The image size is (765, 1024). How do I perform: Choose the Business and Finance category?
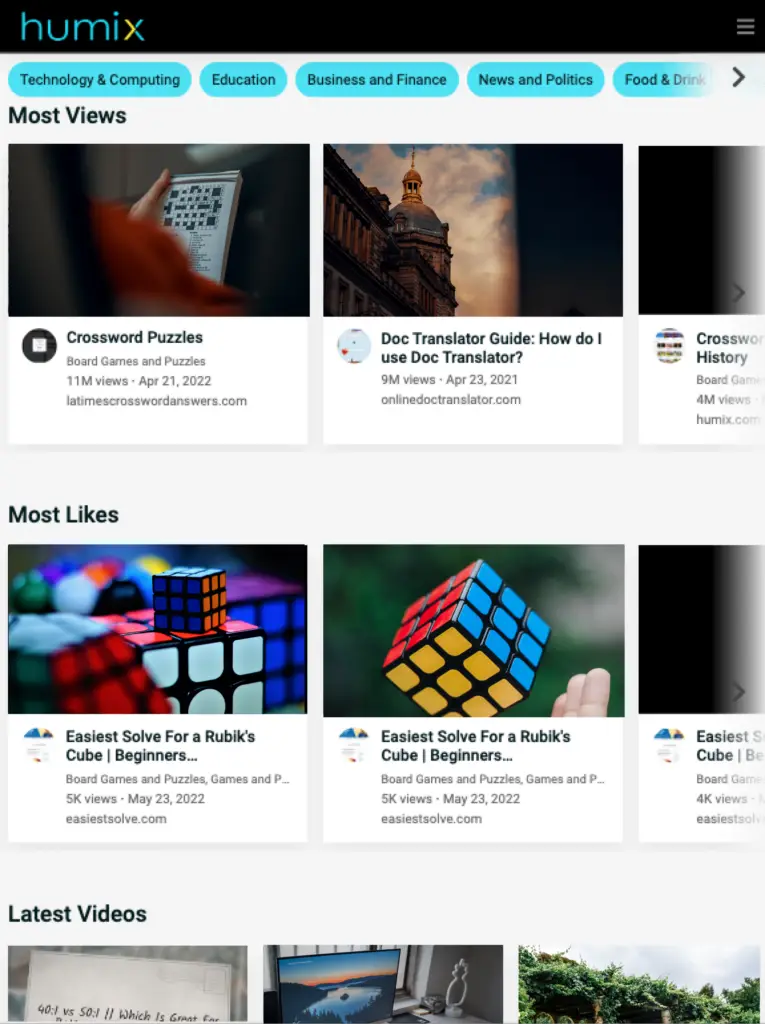(377, 80)
